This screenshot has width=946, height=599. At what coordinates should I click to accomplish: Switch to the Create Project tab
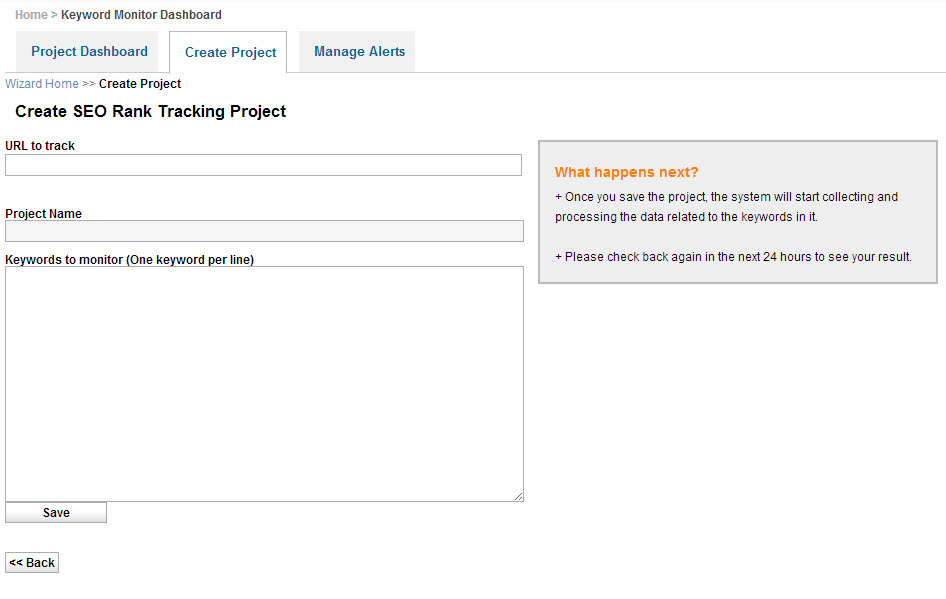(x=228, y=52)
